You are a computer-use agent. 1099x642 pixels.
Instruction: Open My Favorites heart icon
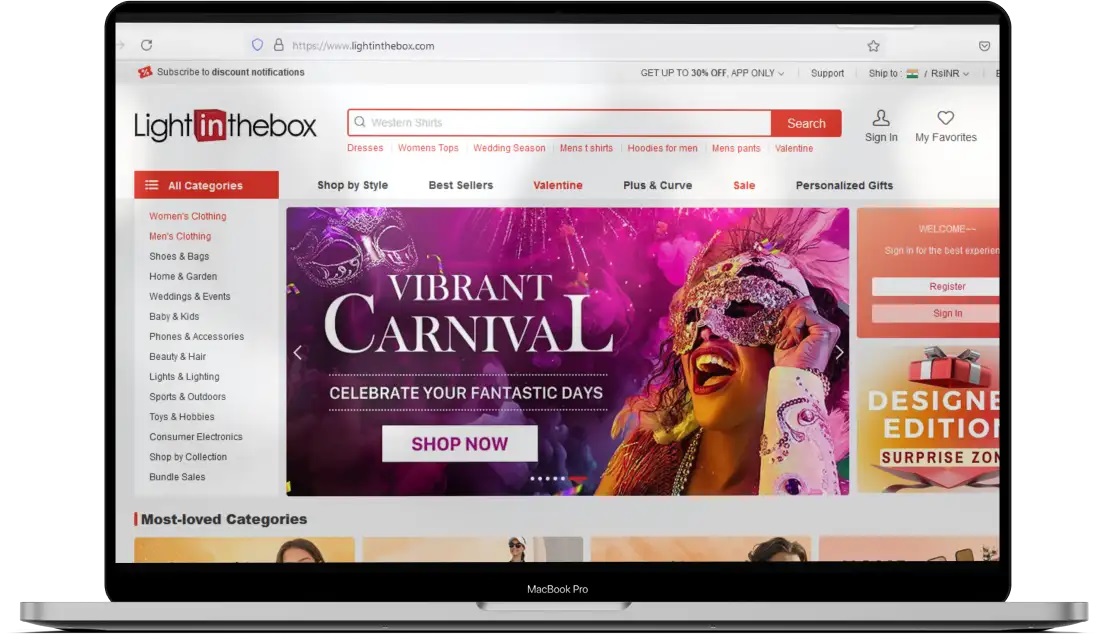[x=945, y=119]
